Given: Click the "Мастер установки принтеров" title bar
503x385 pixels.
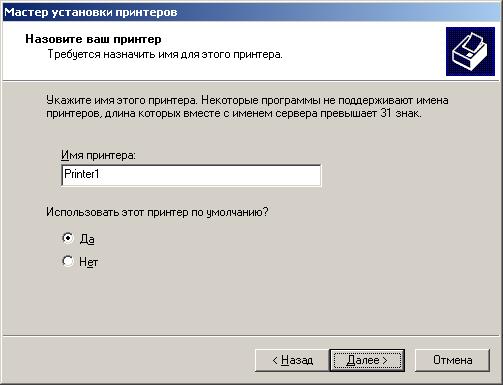Looking at the screenshot, I should tap(251, 12).
